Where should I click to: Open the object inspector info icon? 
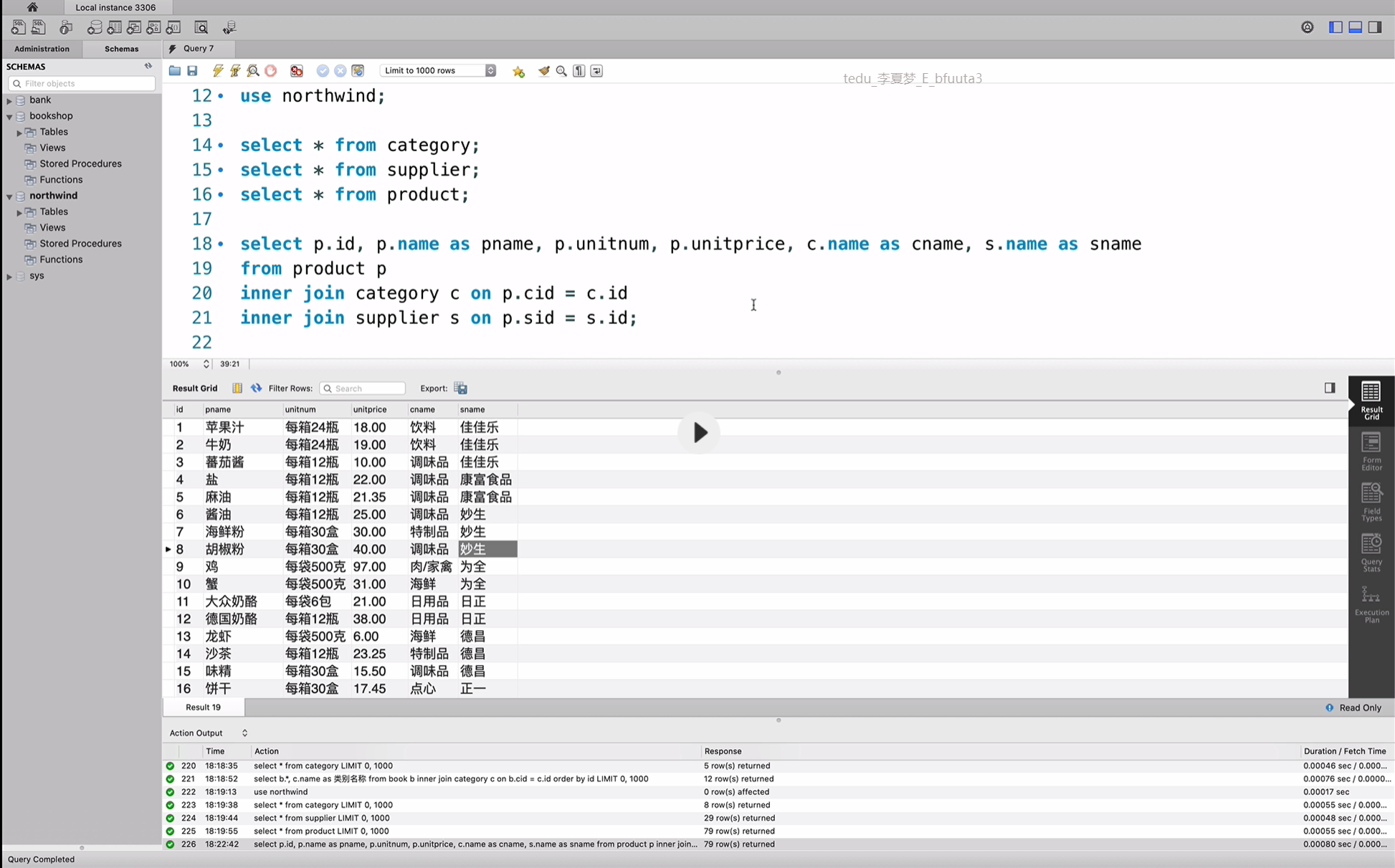(x=66, y=28)
